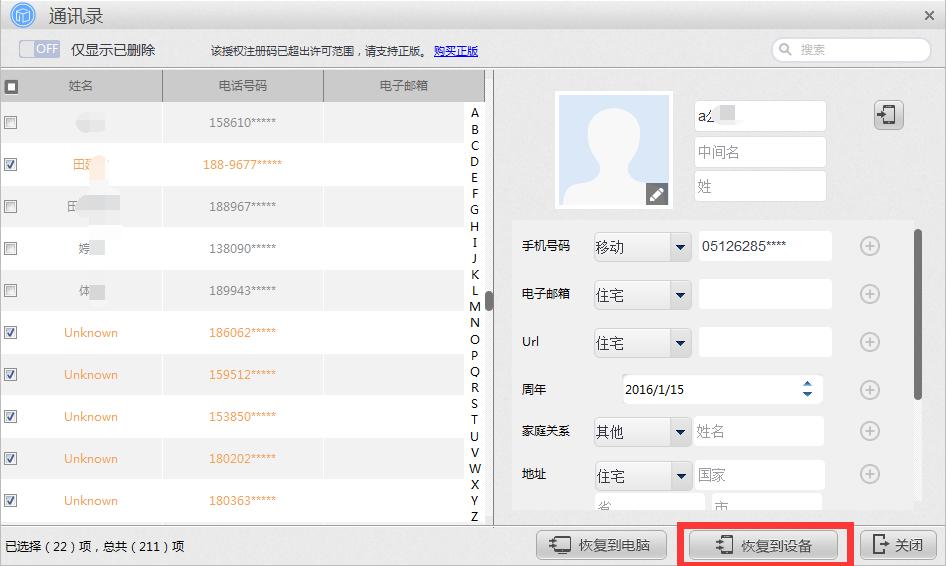Click the 周年 date stepper arrows
This screenshot has width=946, height=566.
(807, 389)
